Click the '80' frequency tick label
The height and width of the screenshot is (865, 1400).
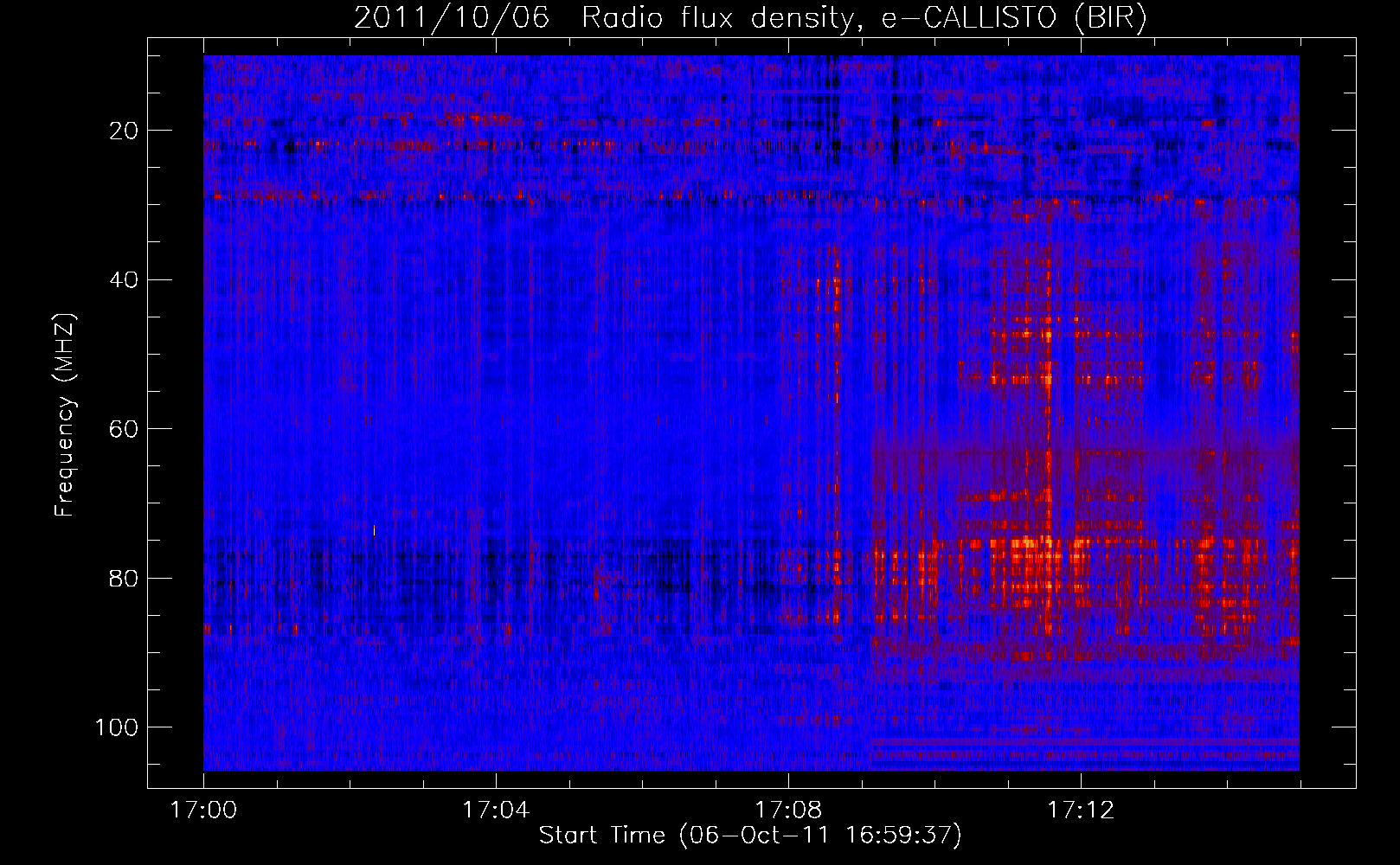point(124,579)
